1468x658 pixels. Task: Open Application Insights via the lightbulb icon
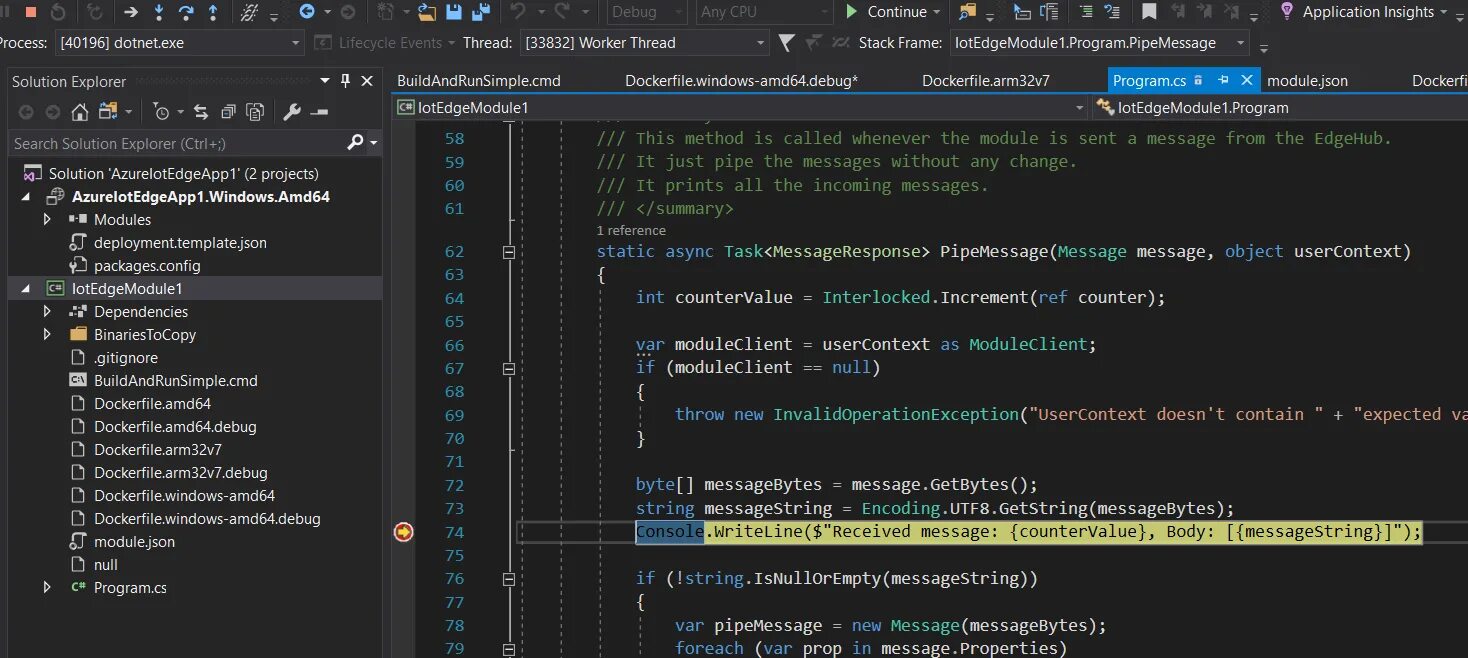pyautogui.click(x=1286, y=12)
